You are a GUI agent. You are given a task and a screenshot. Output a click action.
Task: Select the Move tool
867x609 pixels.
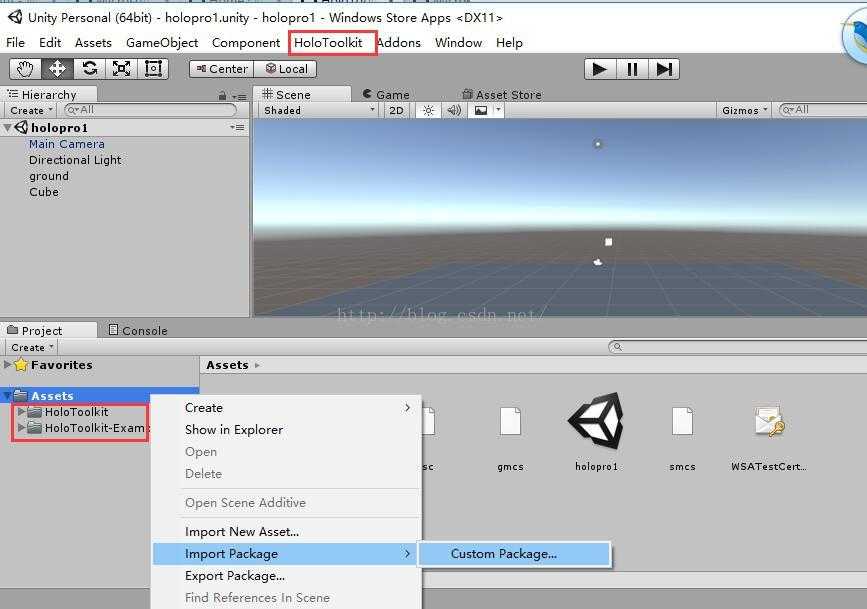pyautogui.click(x=57, y=69)
